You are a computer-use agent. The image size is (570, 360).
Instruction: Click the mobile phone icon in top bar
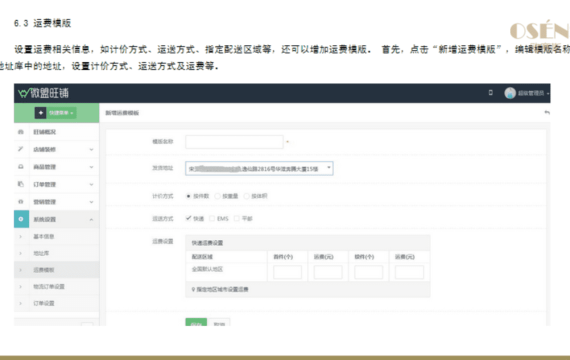coord(490,93)
